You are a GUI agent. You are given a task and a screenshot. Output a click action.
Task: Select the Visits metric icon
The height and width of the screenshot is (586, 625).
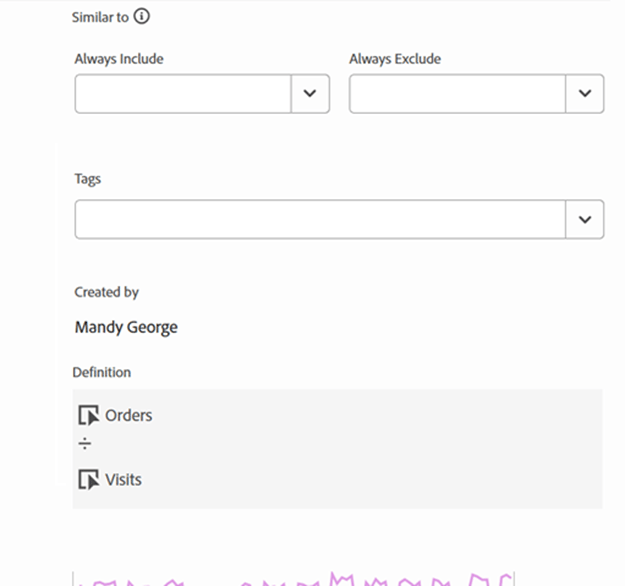(x=88, y=480)
